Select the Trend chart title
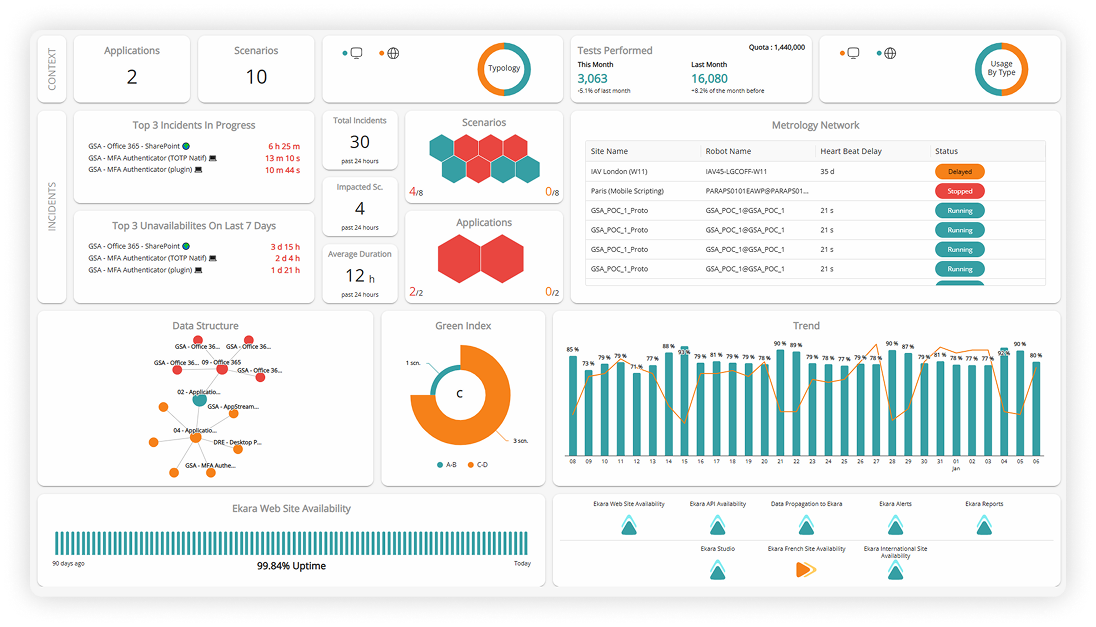 pyautogui.click(x=806, y=325)
